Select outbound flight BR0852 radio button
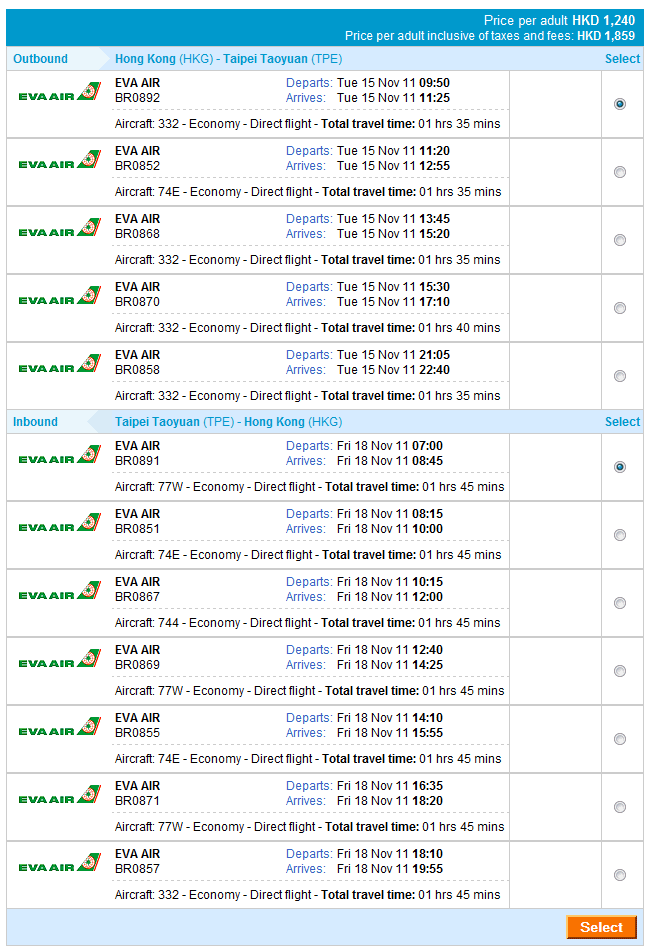Screen dimensions: 648x948 coord(620,172)
